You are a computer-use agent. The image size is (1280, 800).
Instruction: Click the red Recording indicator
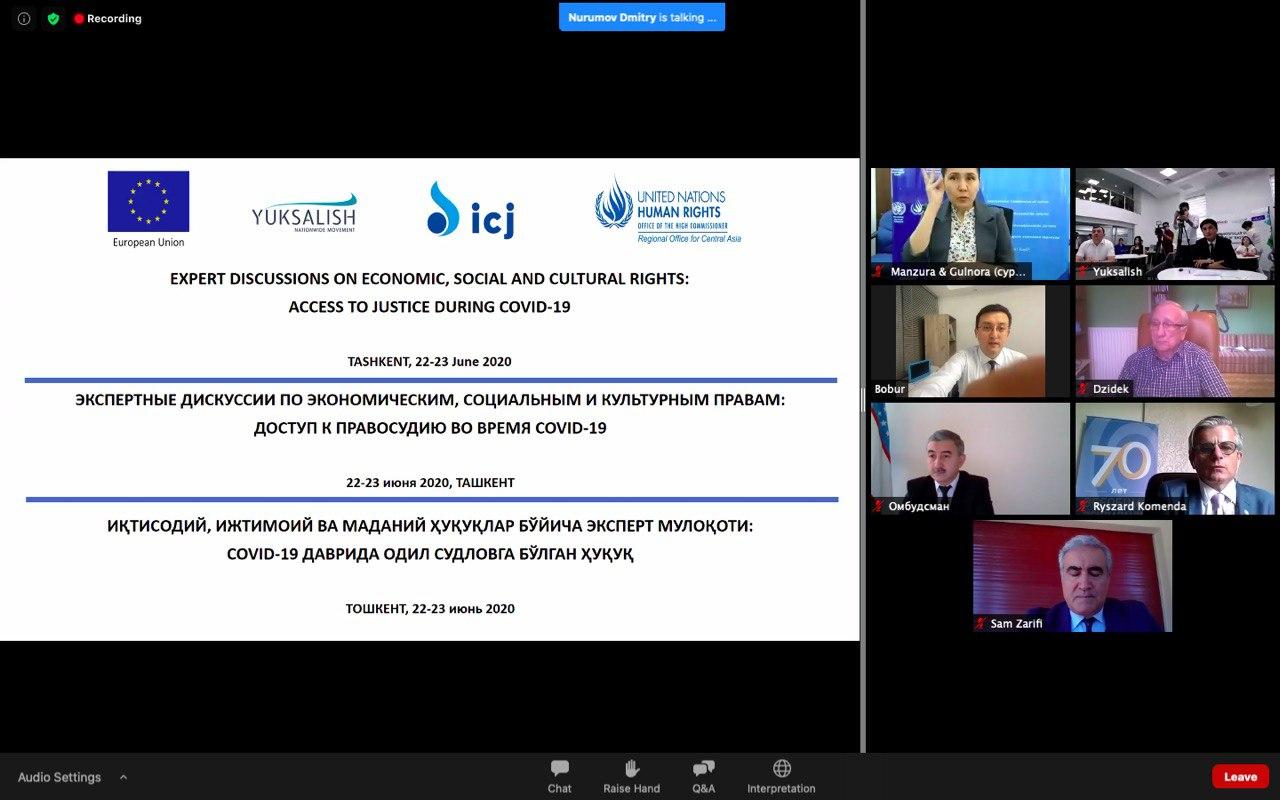pos(107,19)
